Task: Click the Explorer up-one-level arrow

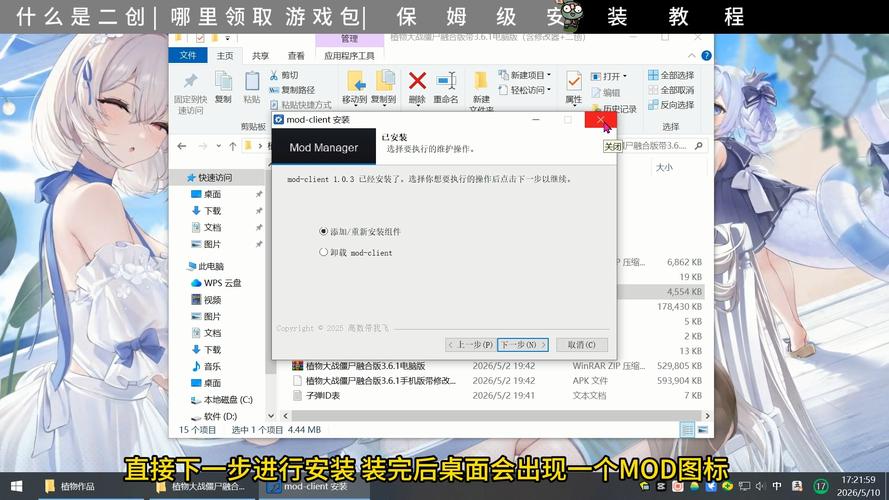Action: coord(232,146)
